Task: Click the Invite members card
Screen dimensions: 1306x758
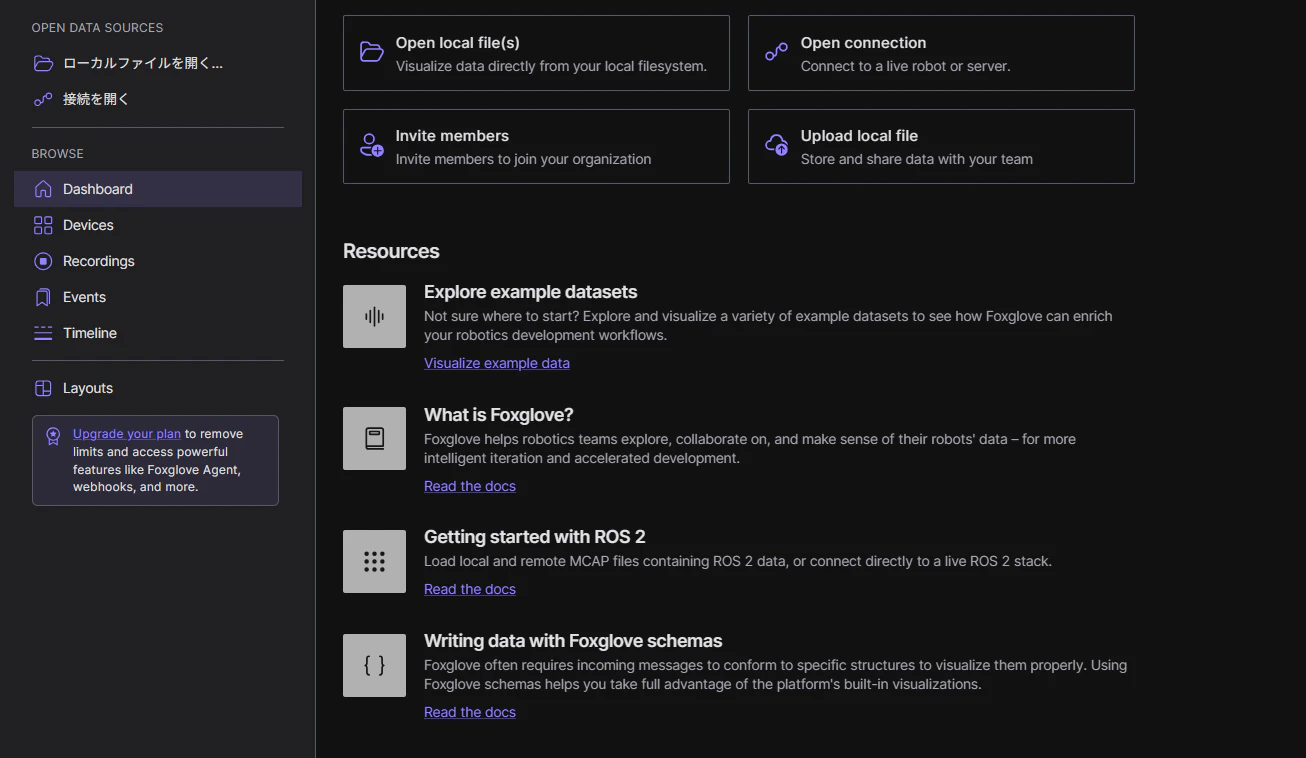Action: pyautogui.click(x=536, y=146)
